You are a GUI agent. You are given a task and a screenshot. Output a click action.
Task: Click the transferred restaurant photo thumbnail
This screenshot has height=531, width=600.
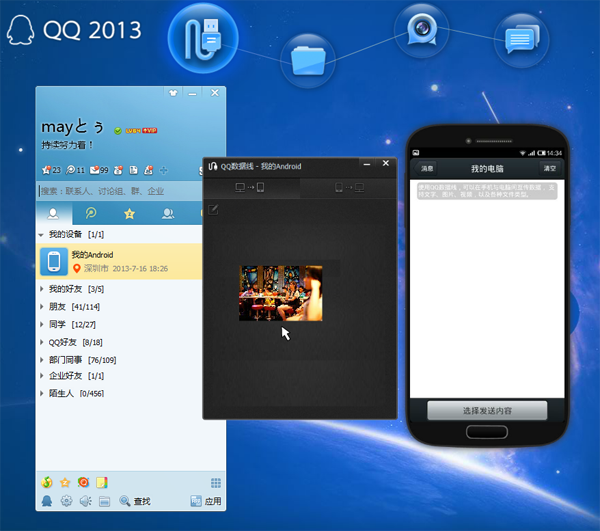point(280,293)
